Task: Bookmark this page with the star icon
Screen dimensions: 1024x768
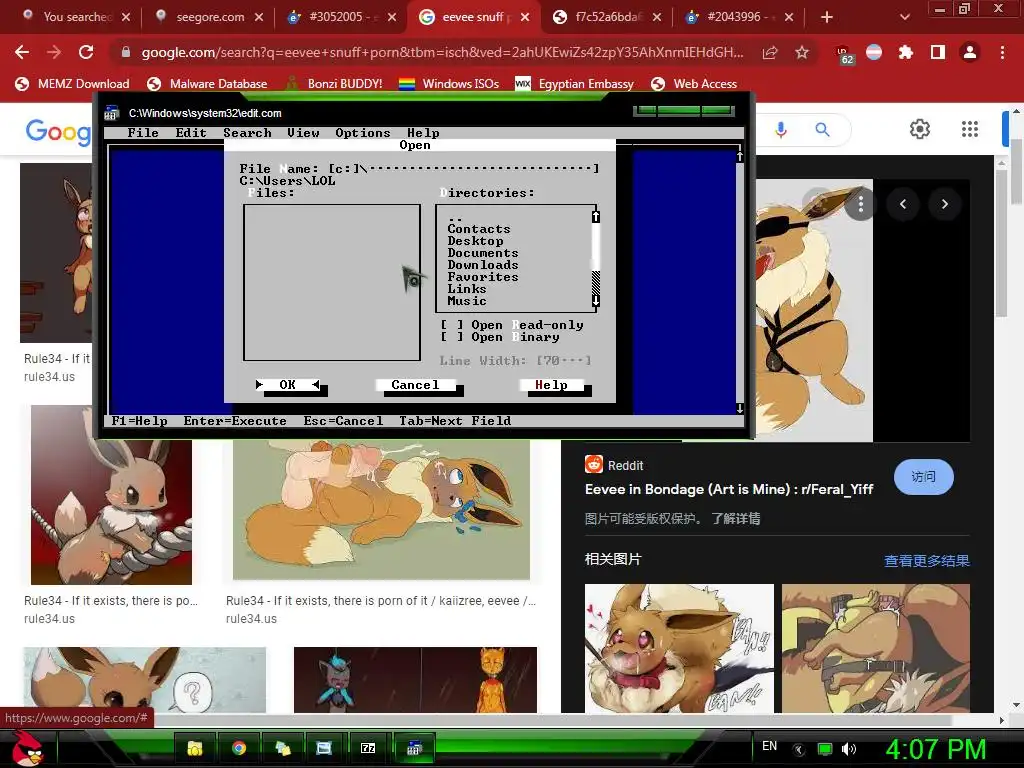Action: [x=802, y=52]
